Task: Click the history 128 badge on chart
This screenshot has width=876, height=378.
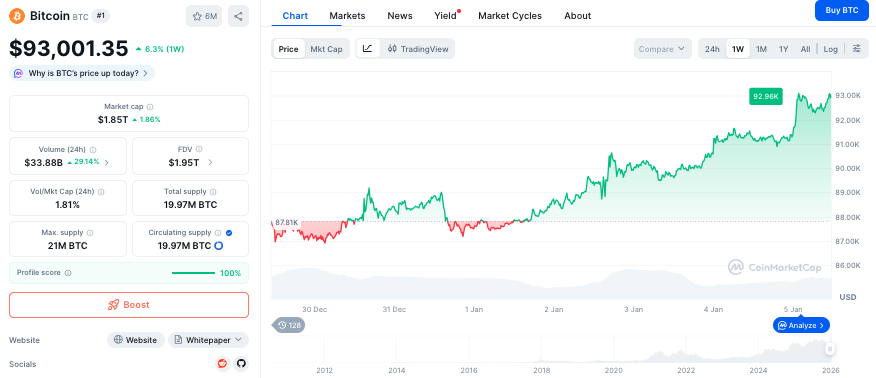Action: (289, 325)
